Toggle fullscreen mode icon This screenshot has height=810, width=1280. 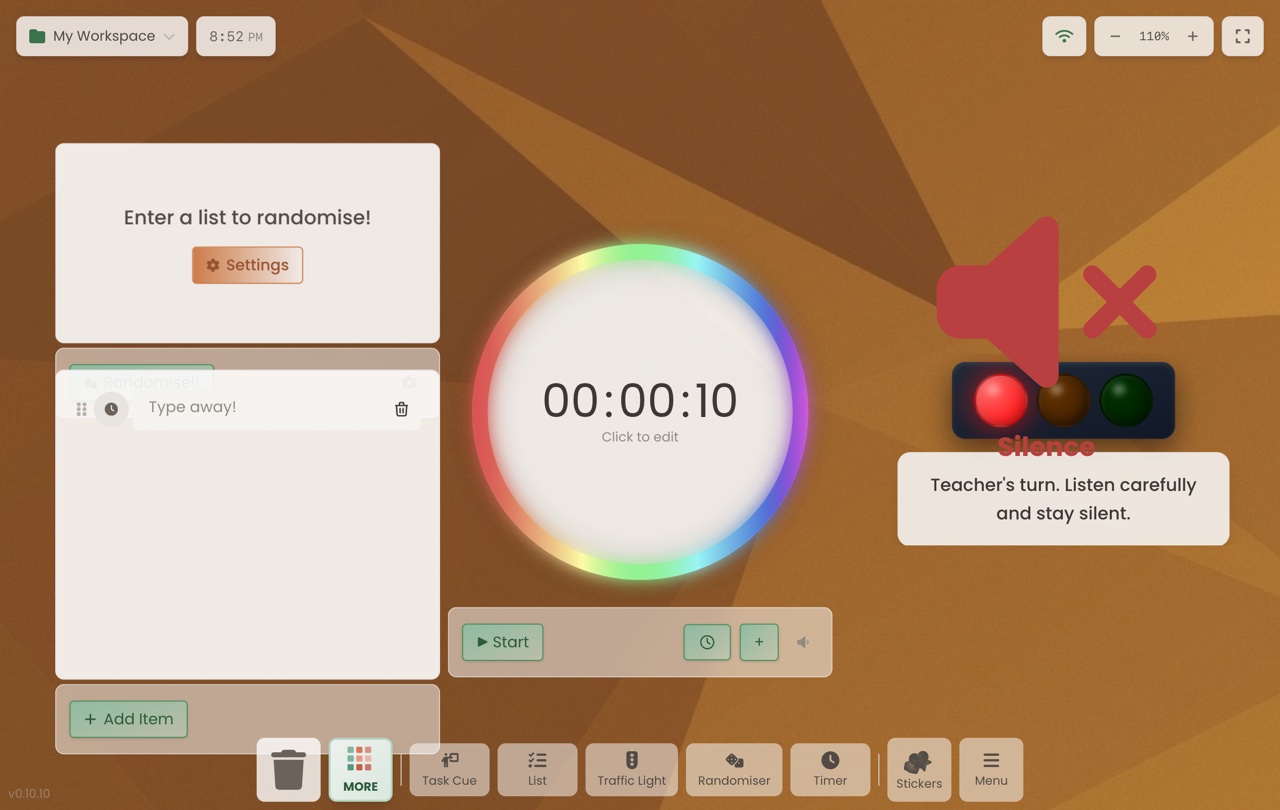coord(1243,36)
